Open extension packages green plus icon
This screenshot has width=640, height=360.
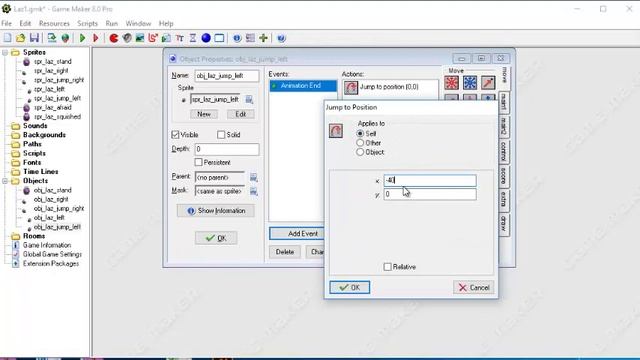263,38
